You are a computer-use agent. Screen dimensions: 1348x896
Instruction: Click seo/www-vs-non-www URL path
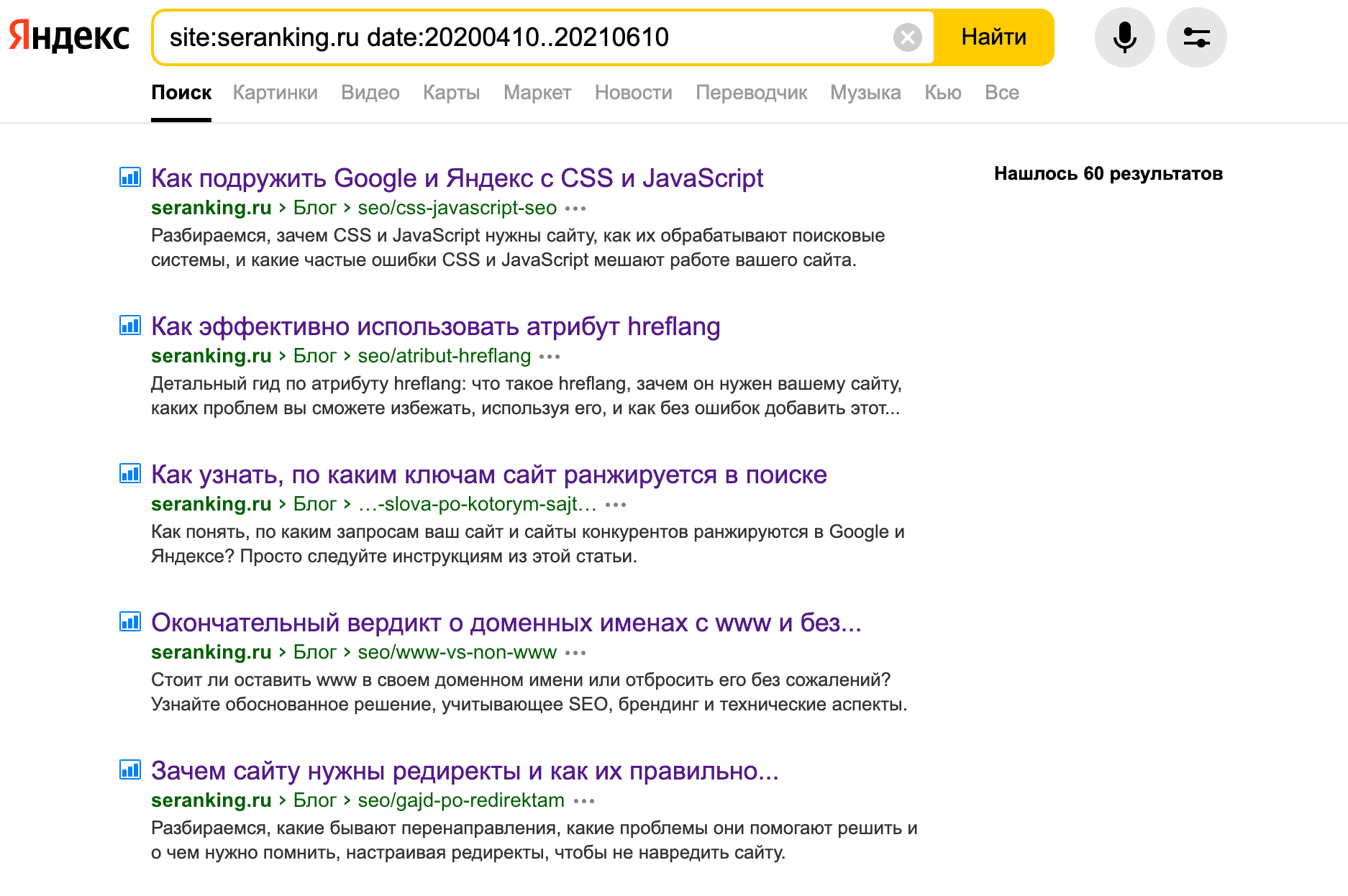click(x=457, y=652)
